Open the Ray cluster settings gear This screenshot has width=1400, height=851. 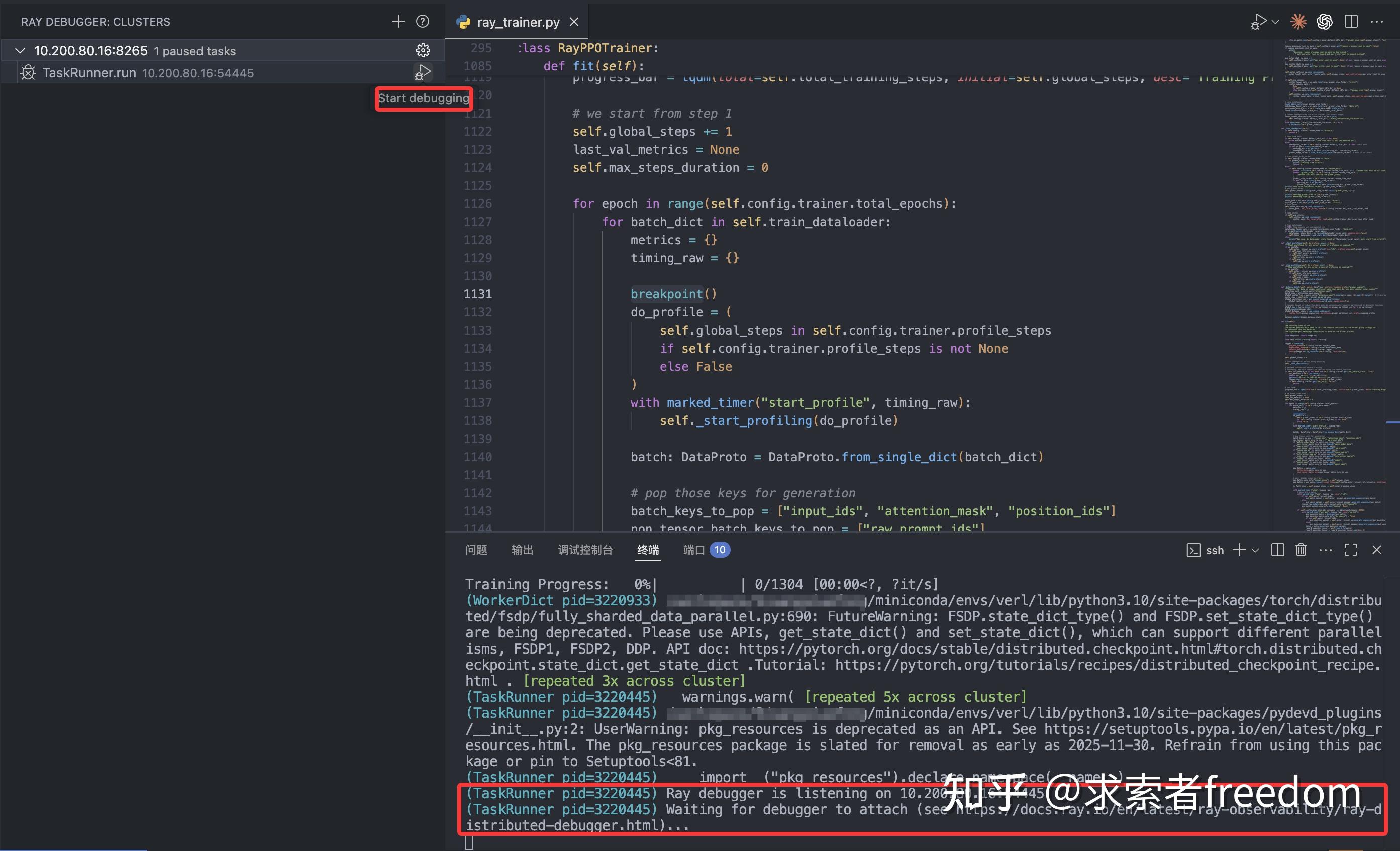pyautogui.click(x=423, y=50)
